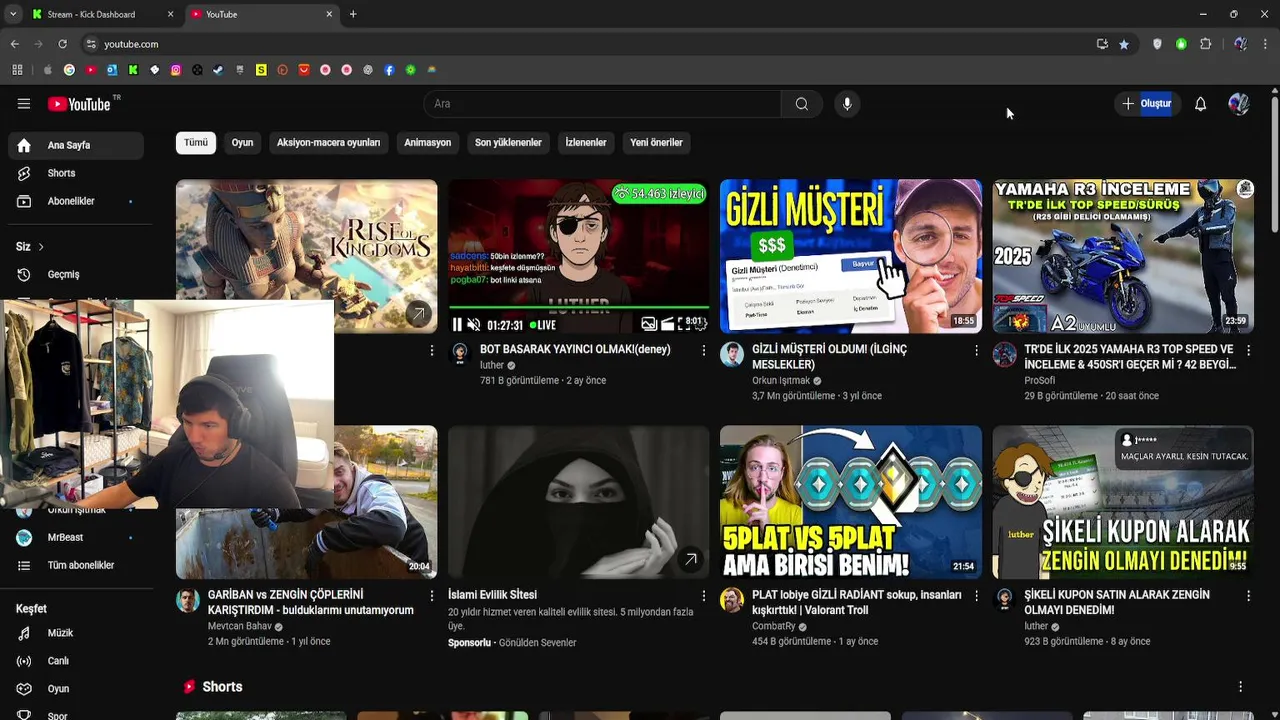Select Son yüklenenler filter chip

508,142
